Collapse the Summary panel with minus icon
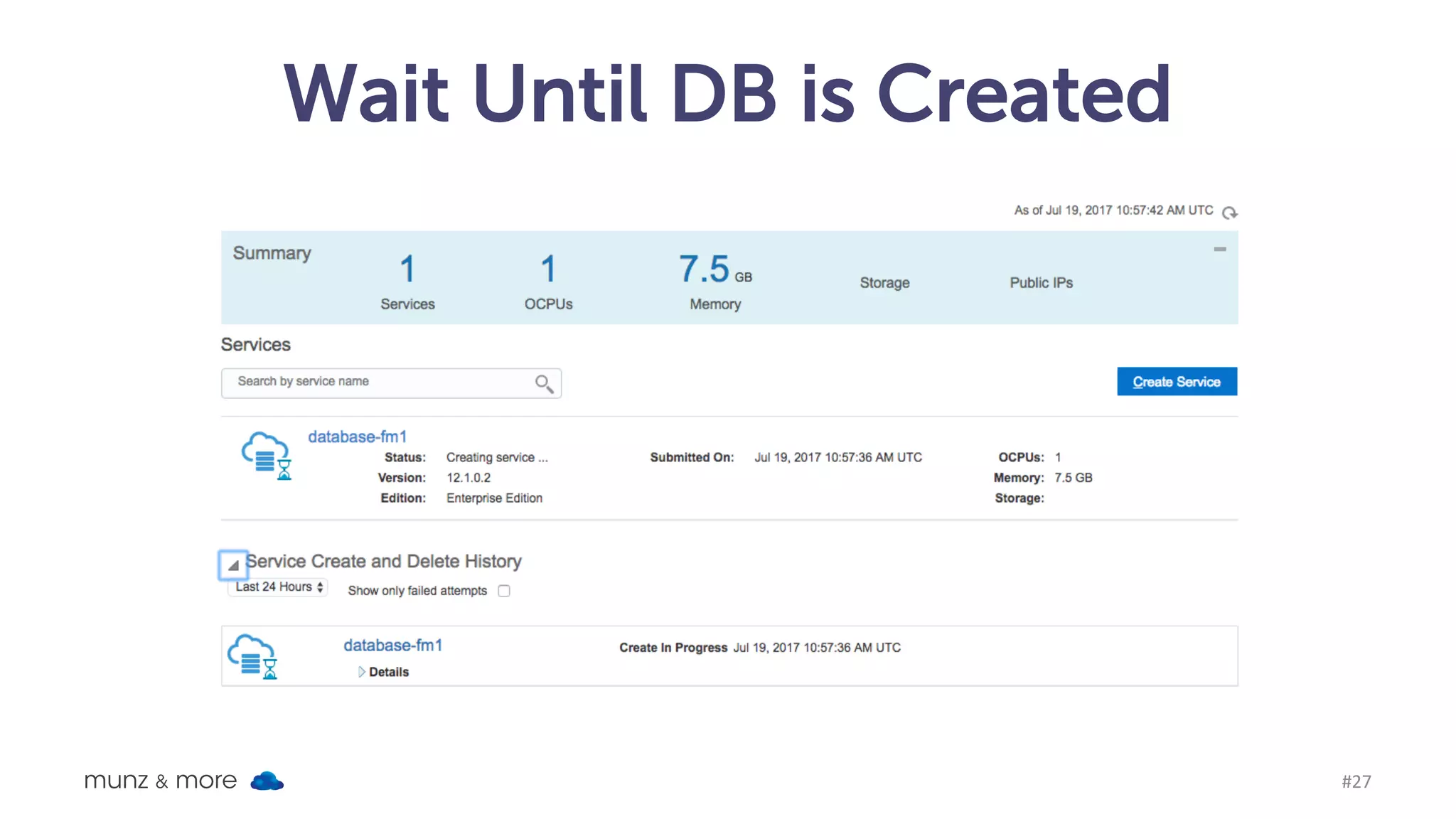Image resolution: width=1456 pixels, height=819 pixels. pyautogui.click(x=1219, y=249)
